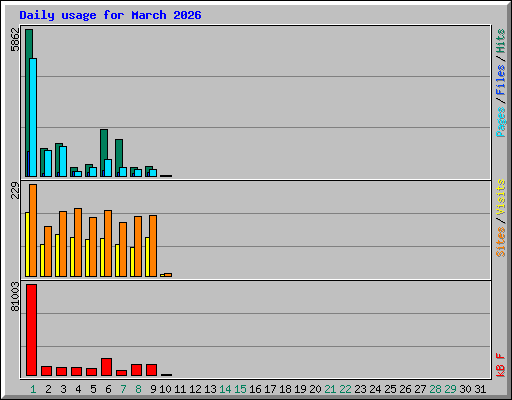Image resolution: width=512 pixels, height=400 pixels.
Task: Click the green day 22 label on the x-axis
Action: (345, 389)
